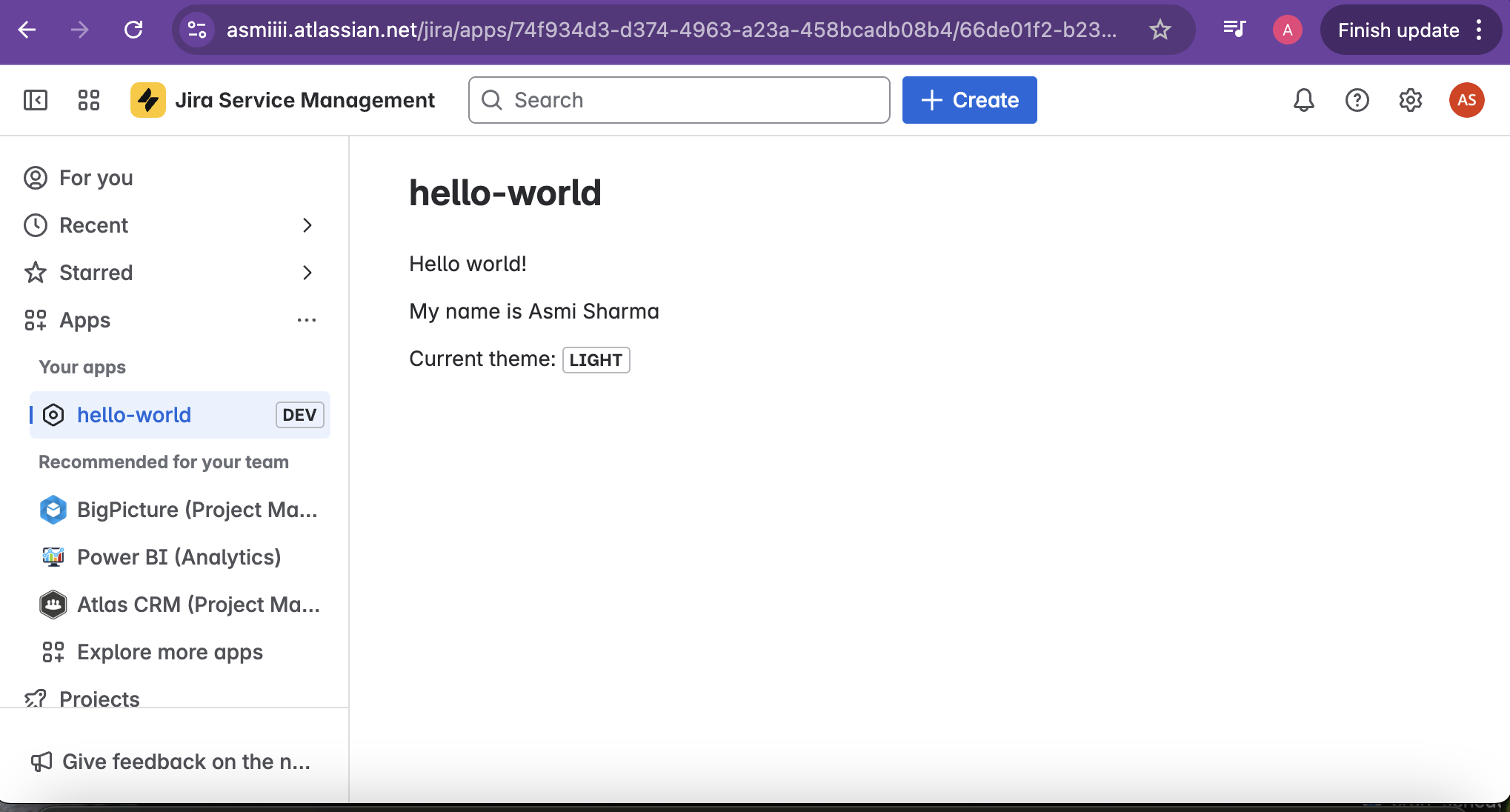Reload the page in the browser

tap(133, 30)
